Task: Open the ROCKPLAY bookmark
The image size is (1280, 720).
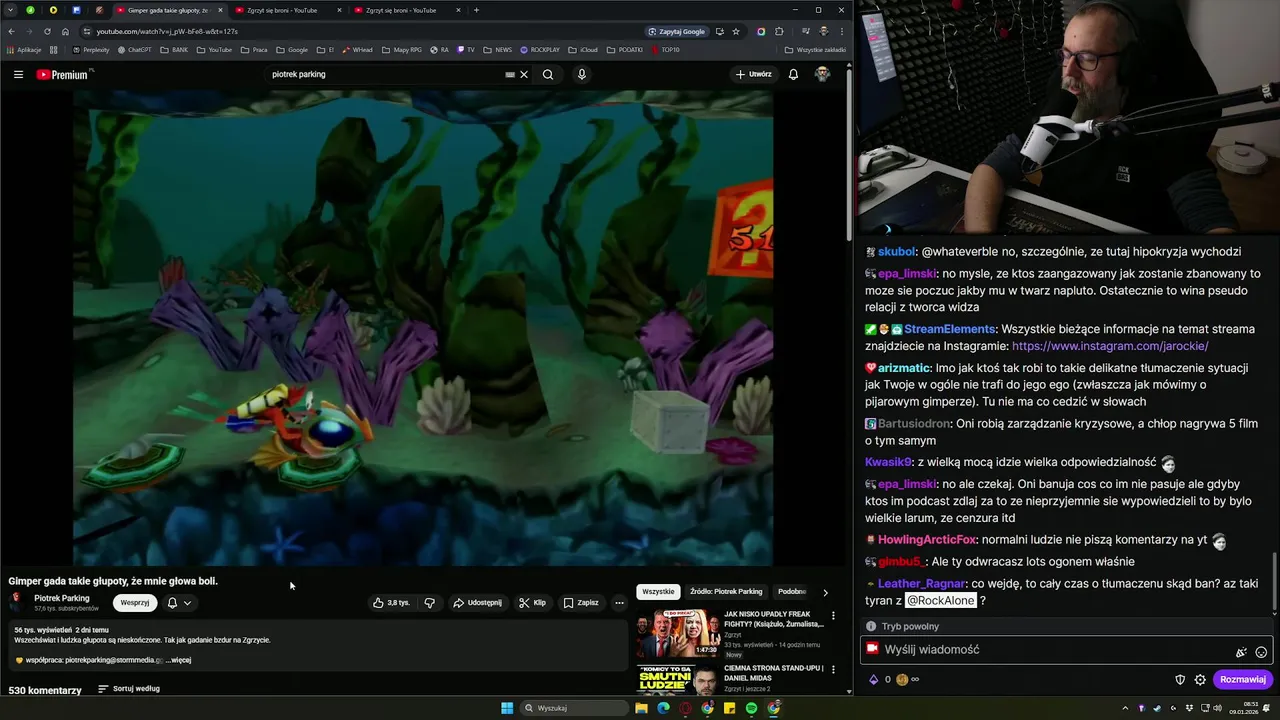Action: [540, 49]
